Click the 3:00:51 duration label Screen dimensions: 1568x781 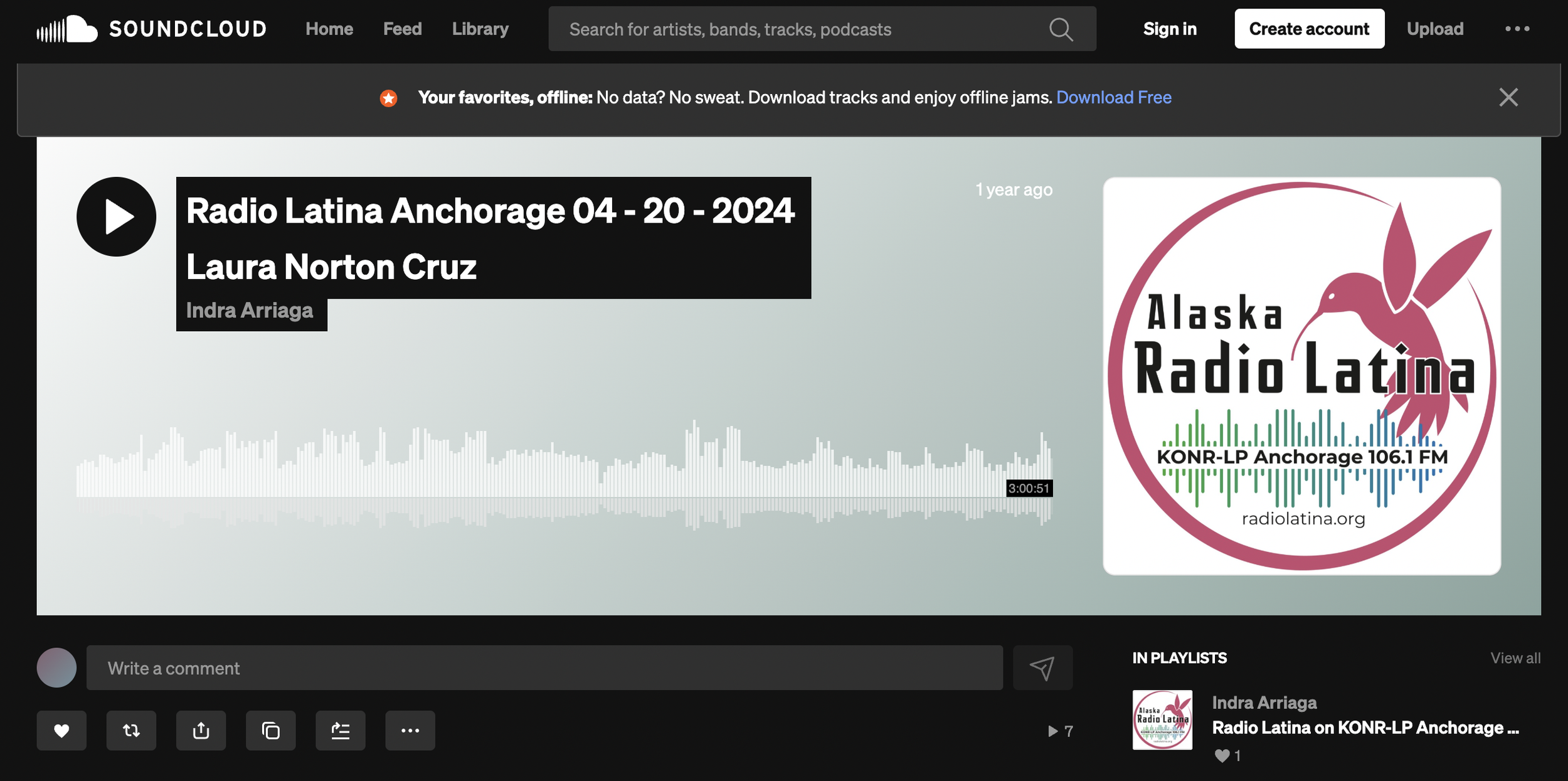(x=1029, y=488)
